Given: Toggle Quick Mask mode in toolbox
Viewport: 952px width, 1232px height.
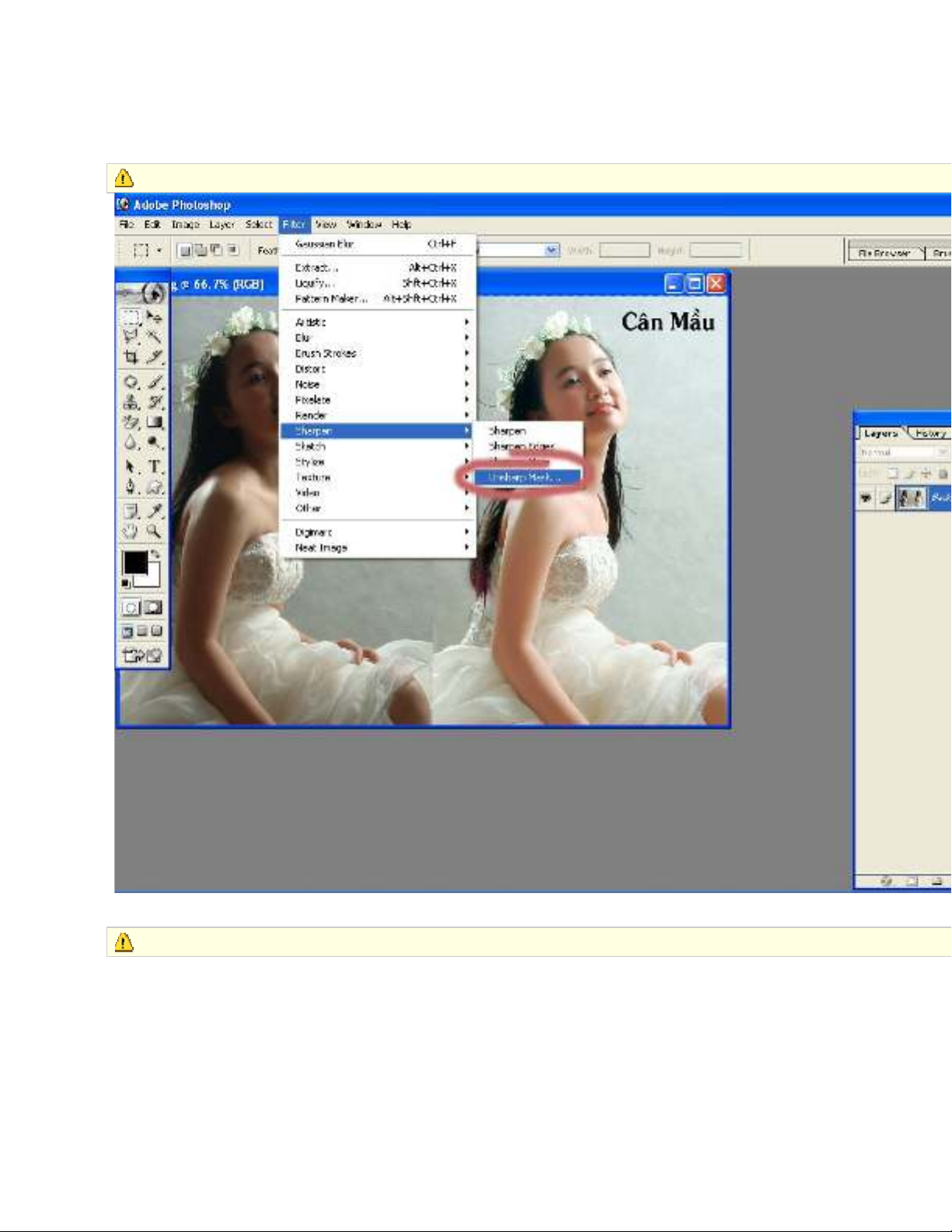Looking at the screenshot, I should pyautogui.click(x=154, y=608).
